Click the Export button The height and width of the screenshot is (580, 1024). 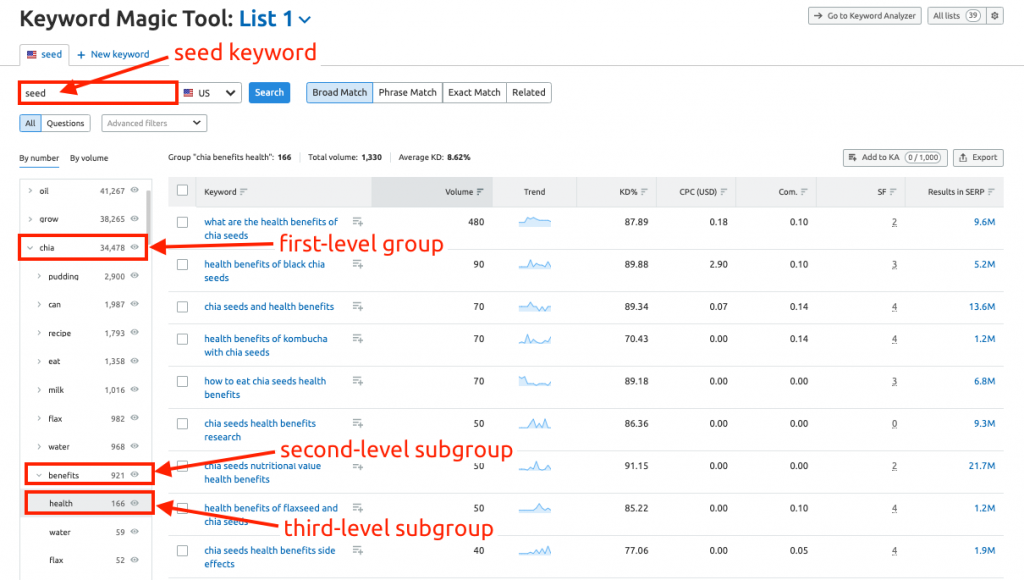(977, 157)
